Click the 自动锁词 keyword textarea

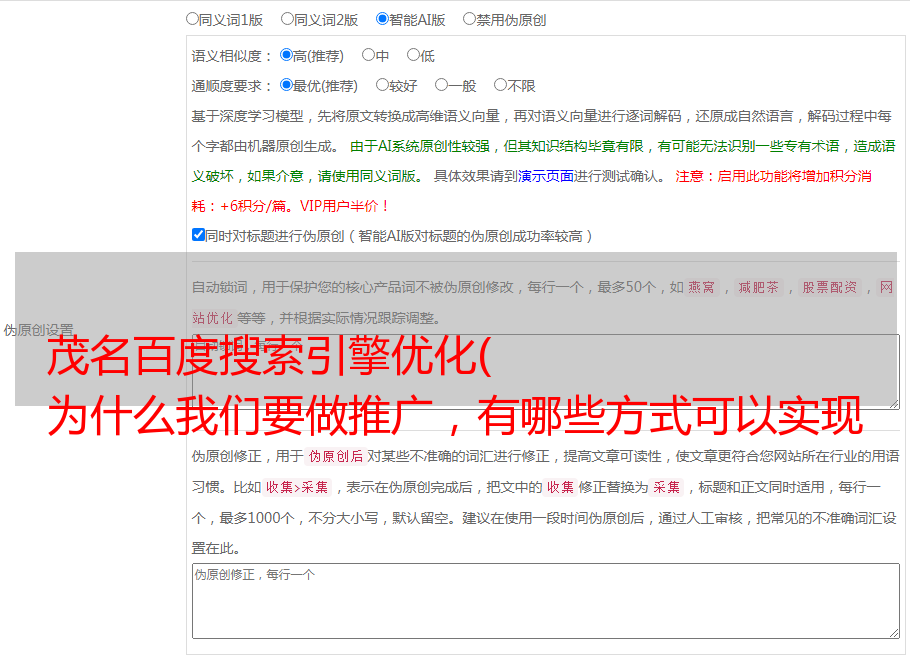[x=546, y=372]
